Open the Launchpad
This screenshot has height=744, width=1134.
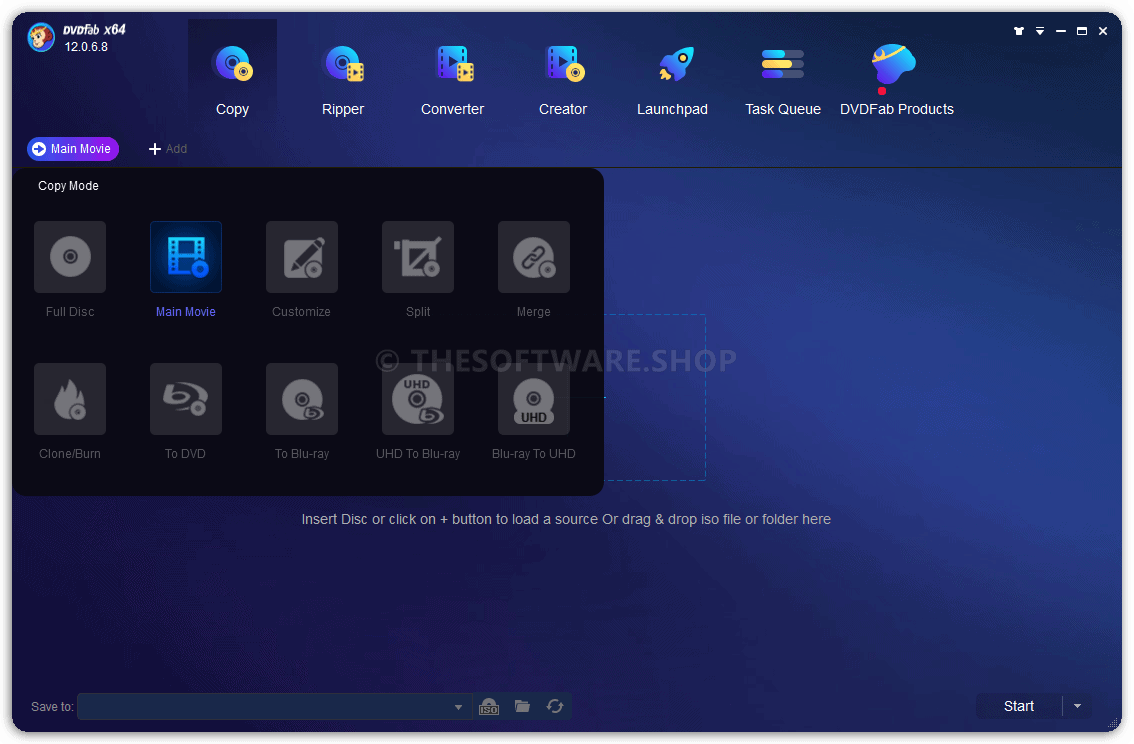673,80
